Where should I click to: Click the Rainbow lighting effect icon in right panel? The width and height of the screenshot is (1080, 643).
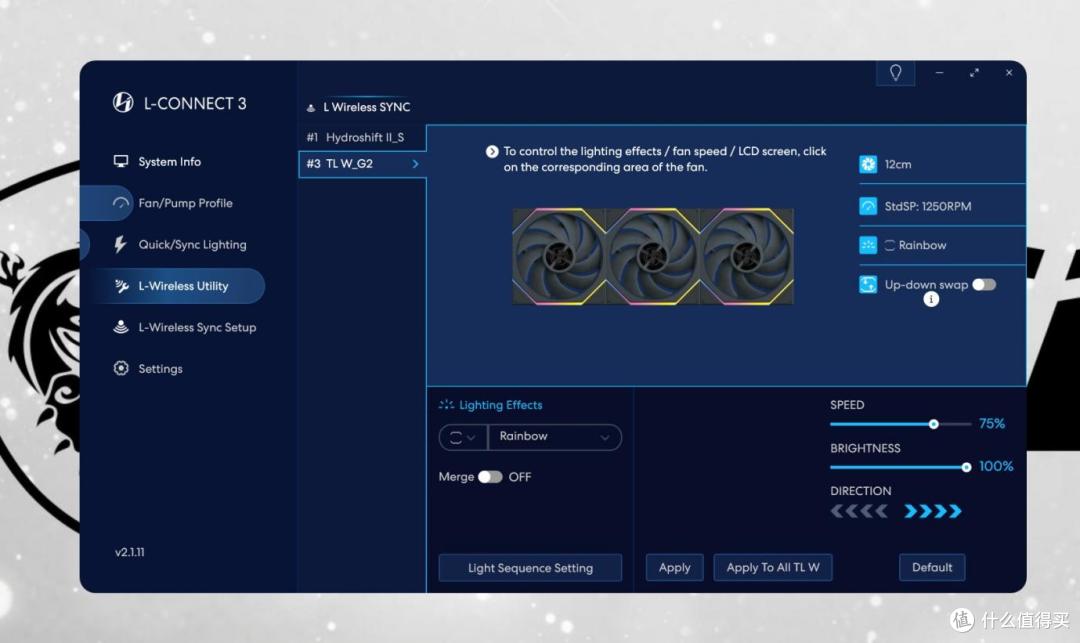click(x=868, y=245)
